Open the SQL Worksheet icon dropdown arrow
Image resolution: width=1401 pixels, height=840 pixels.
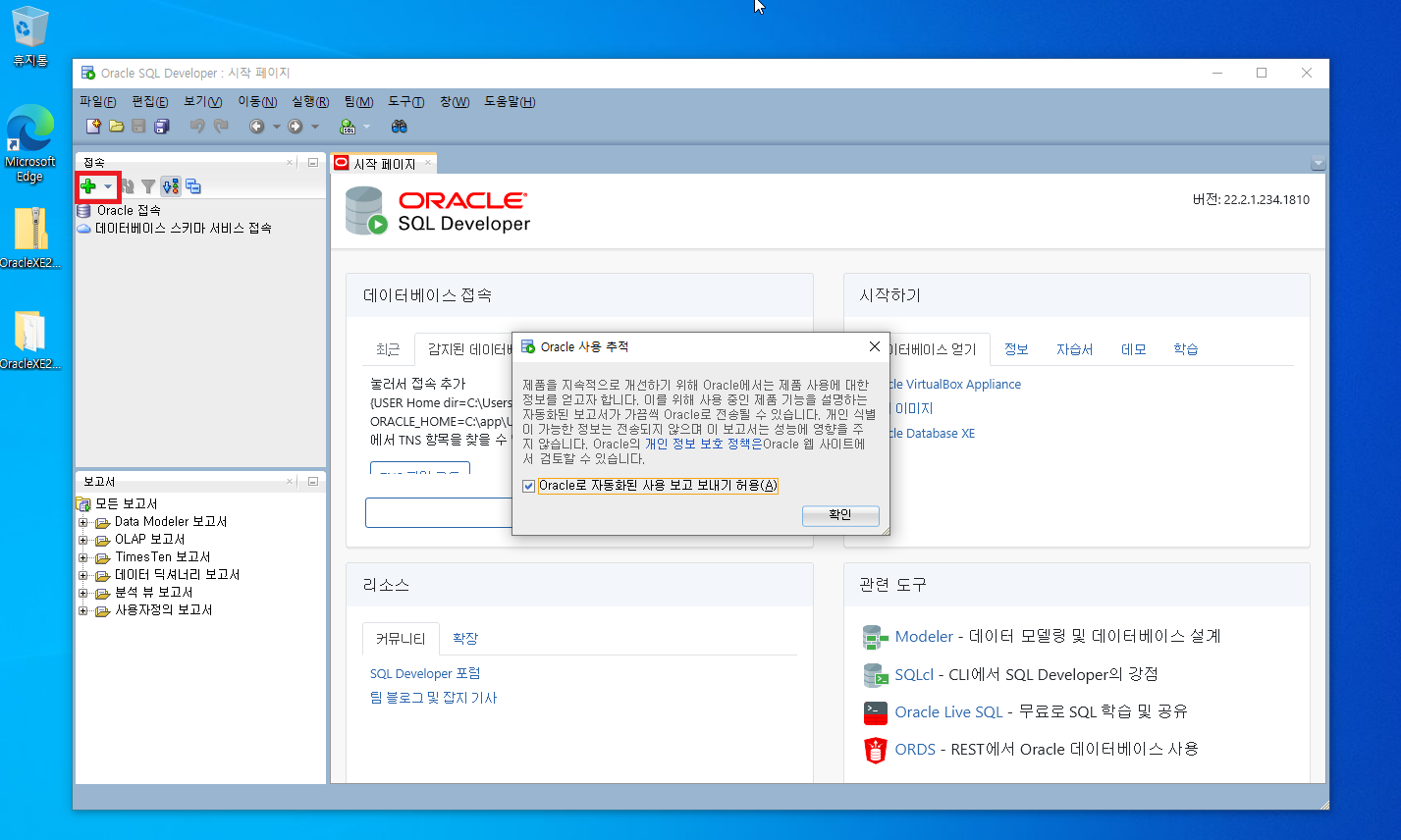367,127
